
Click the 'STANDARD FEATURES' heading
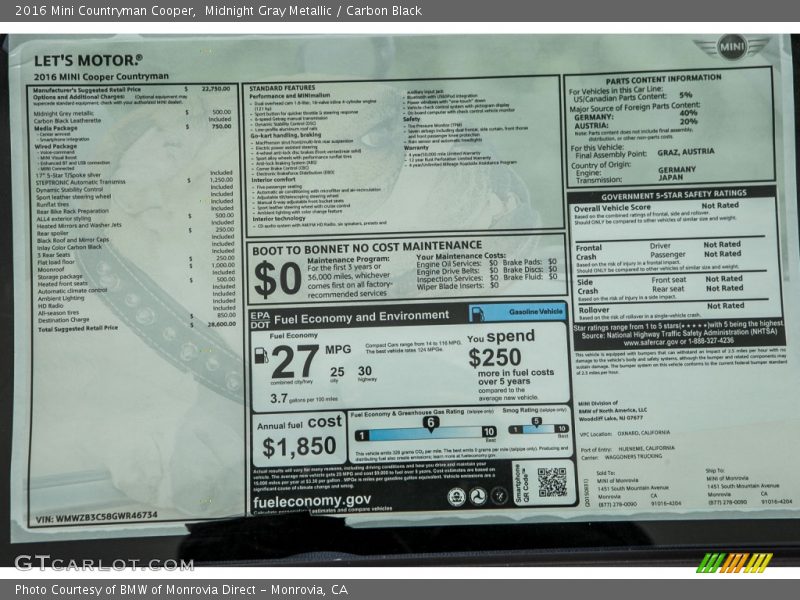tap(282, 88)
